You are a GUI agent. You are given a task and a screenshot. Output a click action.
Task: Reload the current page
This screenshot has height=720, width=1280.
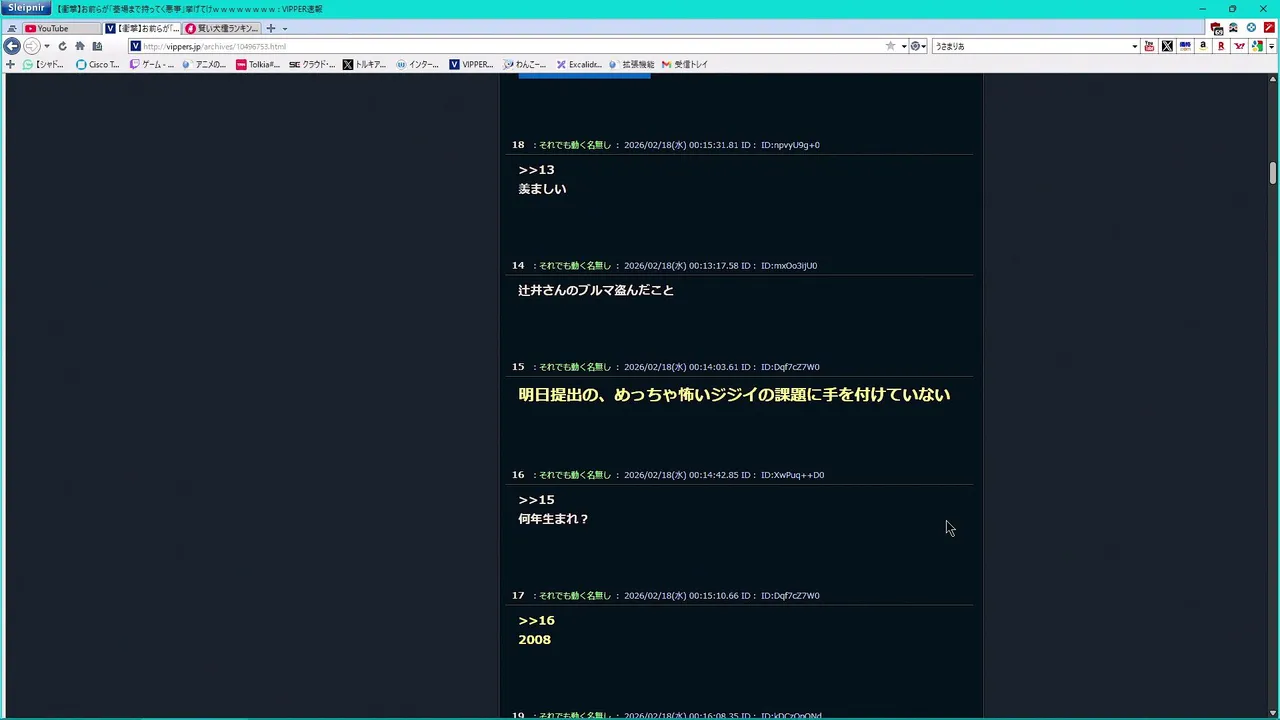click(x=62, y=46)
